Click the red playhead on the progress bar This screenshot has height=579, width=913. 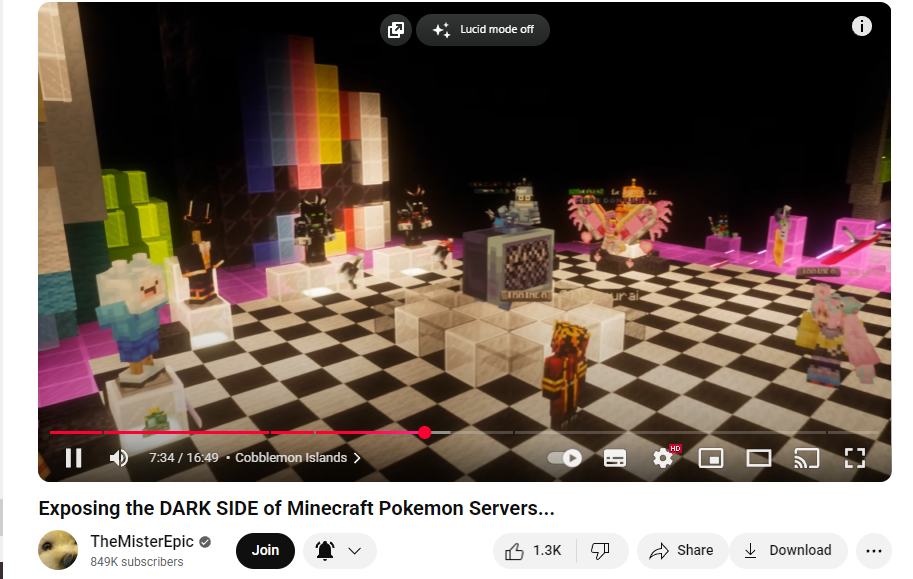[x=425, y=432]
